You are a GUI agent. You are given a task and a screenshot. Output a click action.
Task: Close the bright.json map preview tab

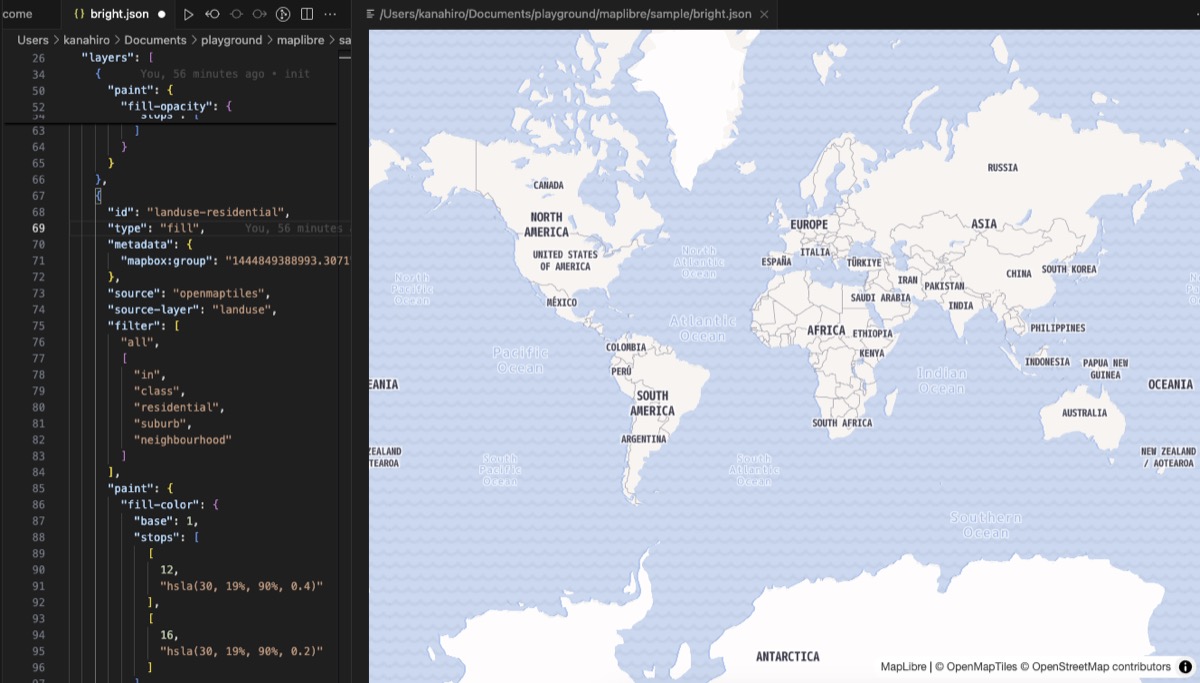[x=765, y=14]
